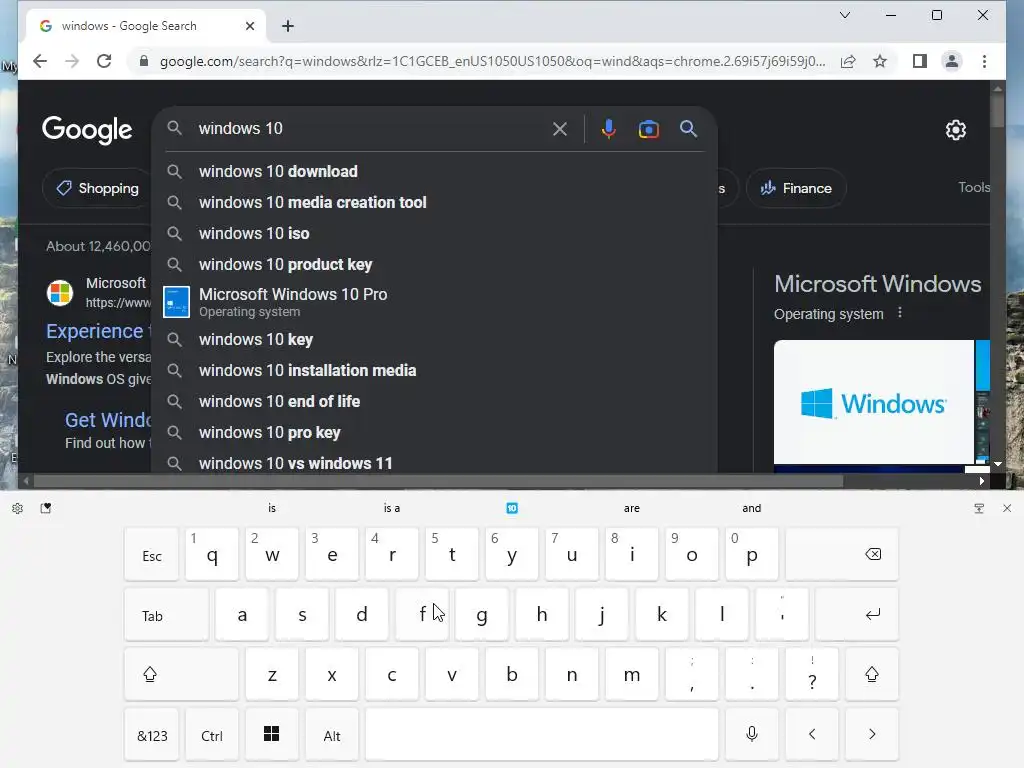Start voice search with microphone
The height and width of the screenshot is (768, 1024).
pyautogui.click(x=609, y=129)
